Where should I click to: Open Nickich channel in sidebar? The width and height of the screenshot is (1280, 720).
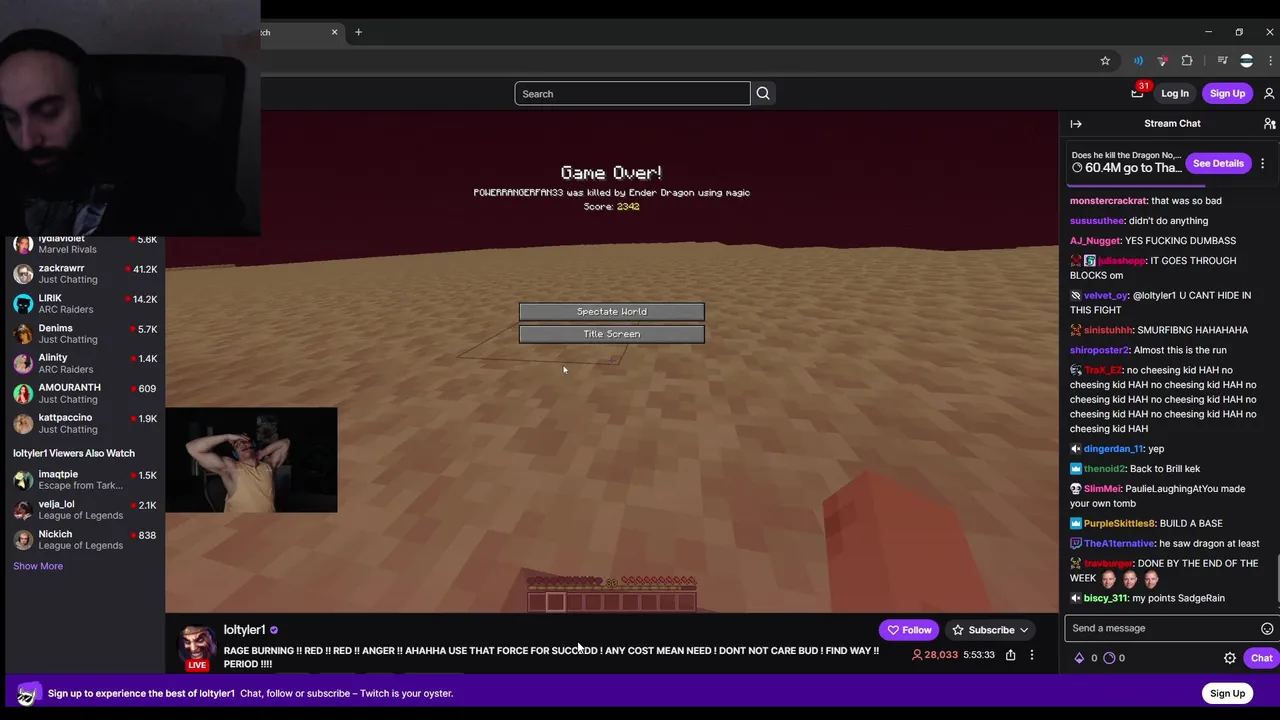click(x=84, y=540)
